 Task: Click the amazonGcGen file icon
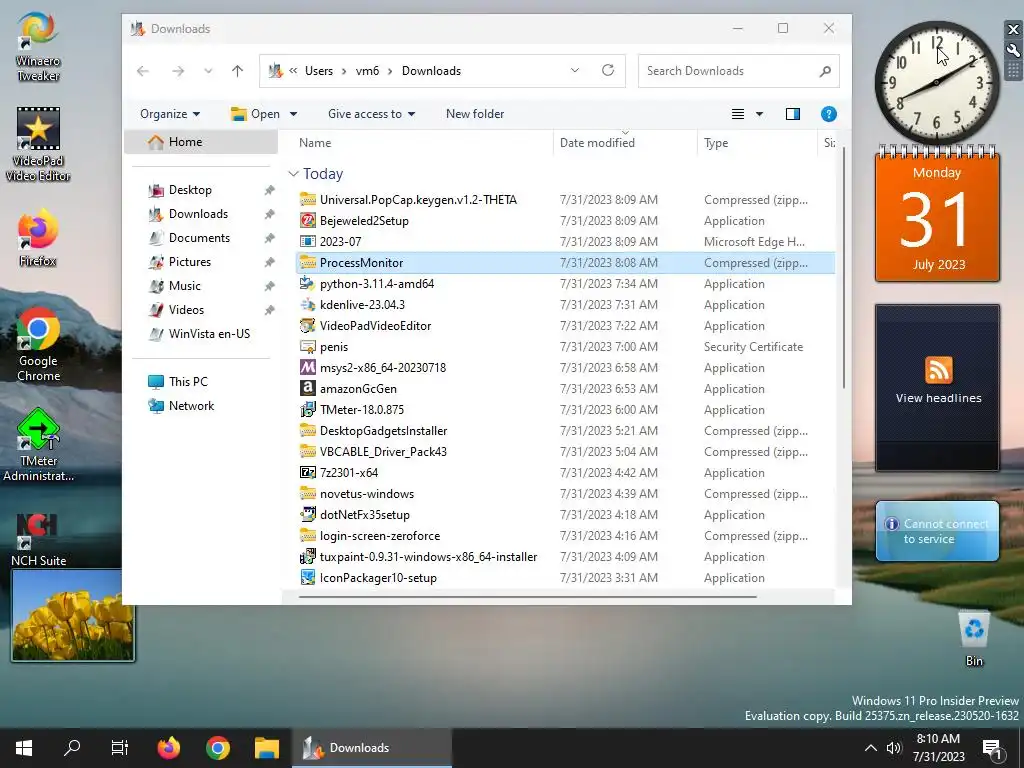tap(308, 389)
